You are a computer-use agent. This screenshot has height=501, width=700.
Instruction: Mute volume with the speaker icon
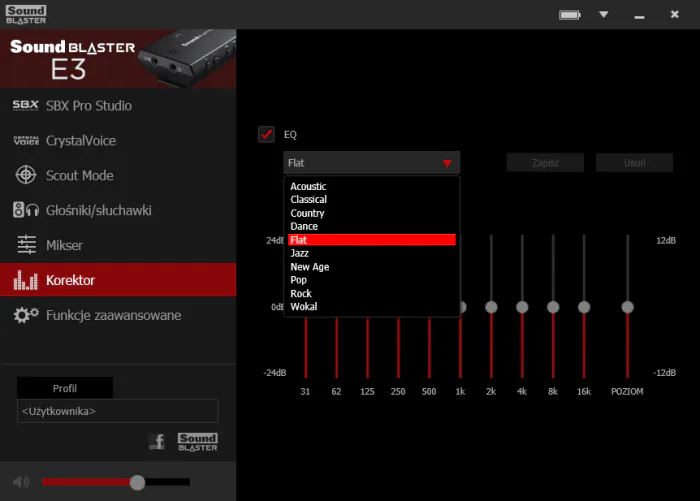point(21,482)
